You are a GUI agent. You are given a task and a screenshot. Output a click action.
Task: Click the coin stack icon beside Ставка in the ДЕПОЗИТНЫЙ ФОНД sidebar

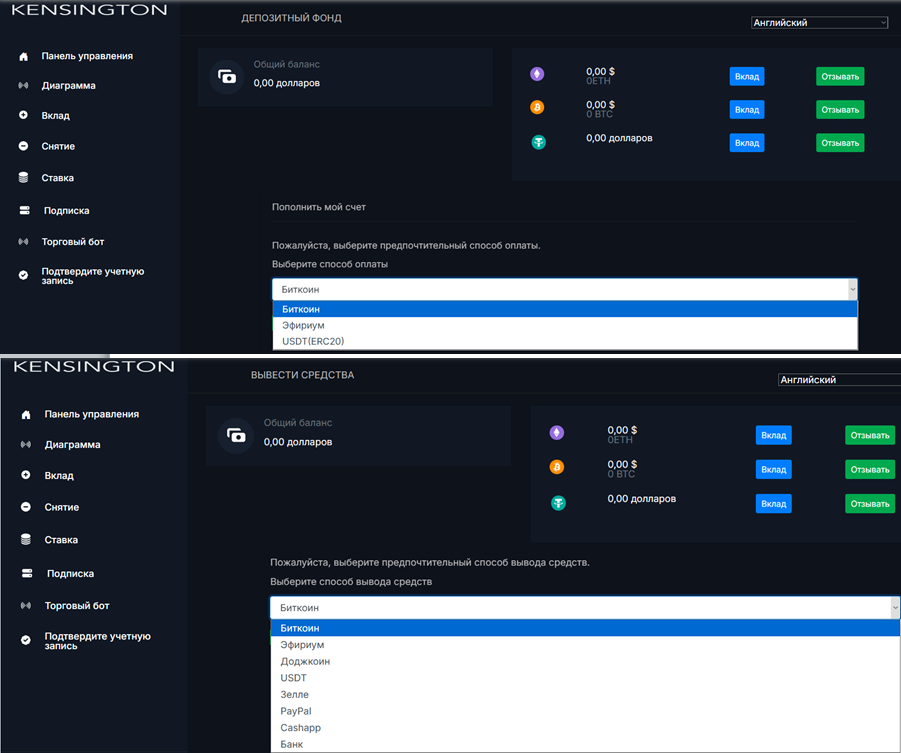click(x=24, y=178)
